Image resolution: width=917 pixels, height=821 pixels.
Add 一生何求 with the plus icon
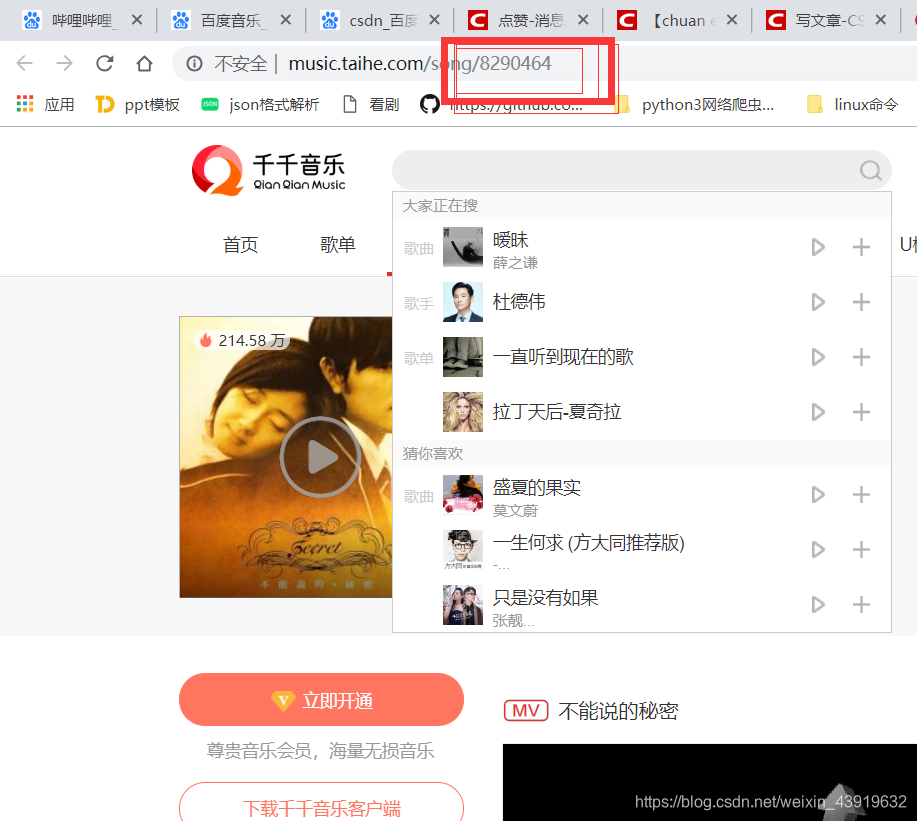861,550
